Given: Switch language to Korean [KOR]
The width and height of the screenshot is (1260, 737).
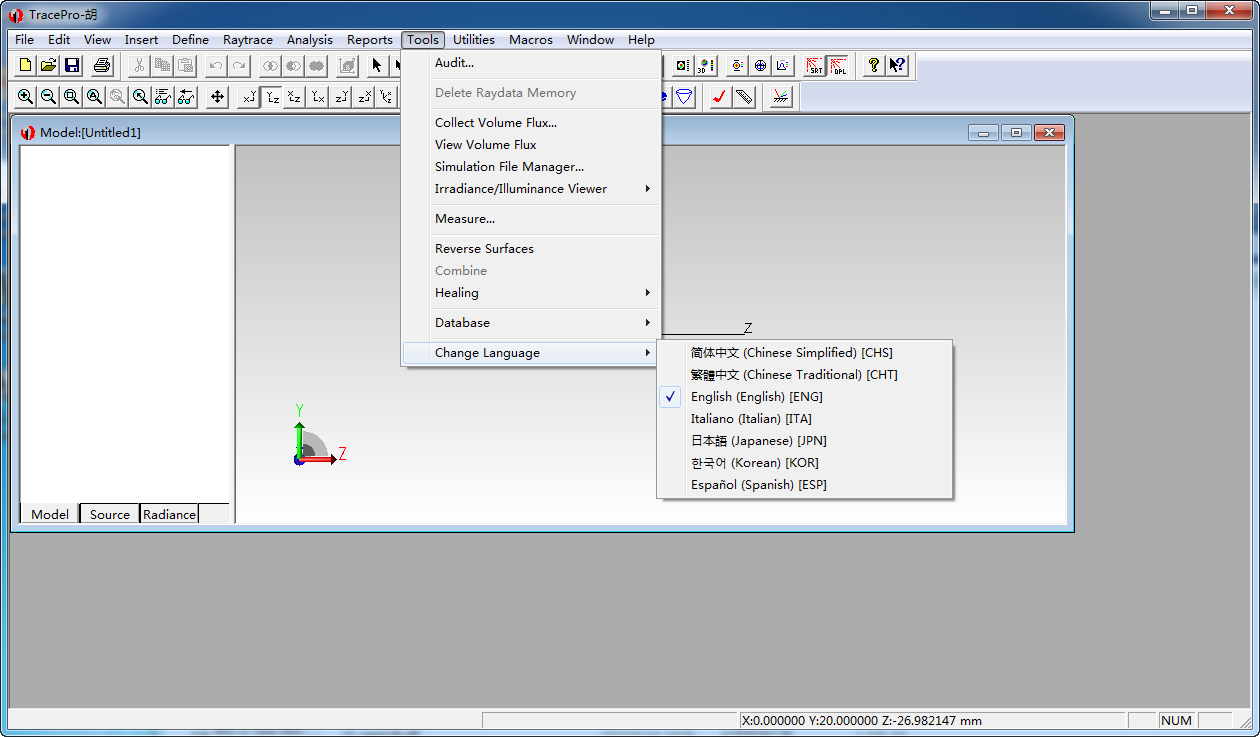Looking at the screenshot, I should click(804, 463).
